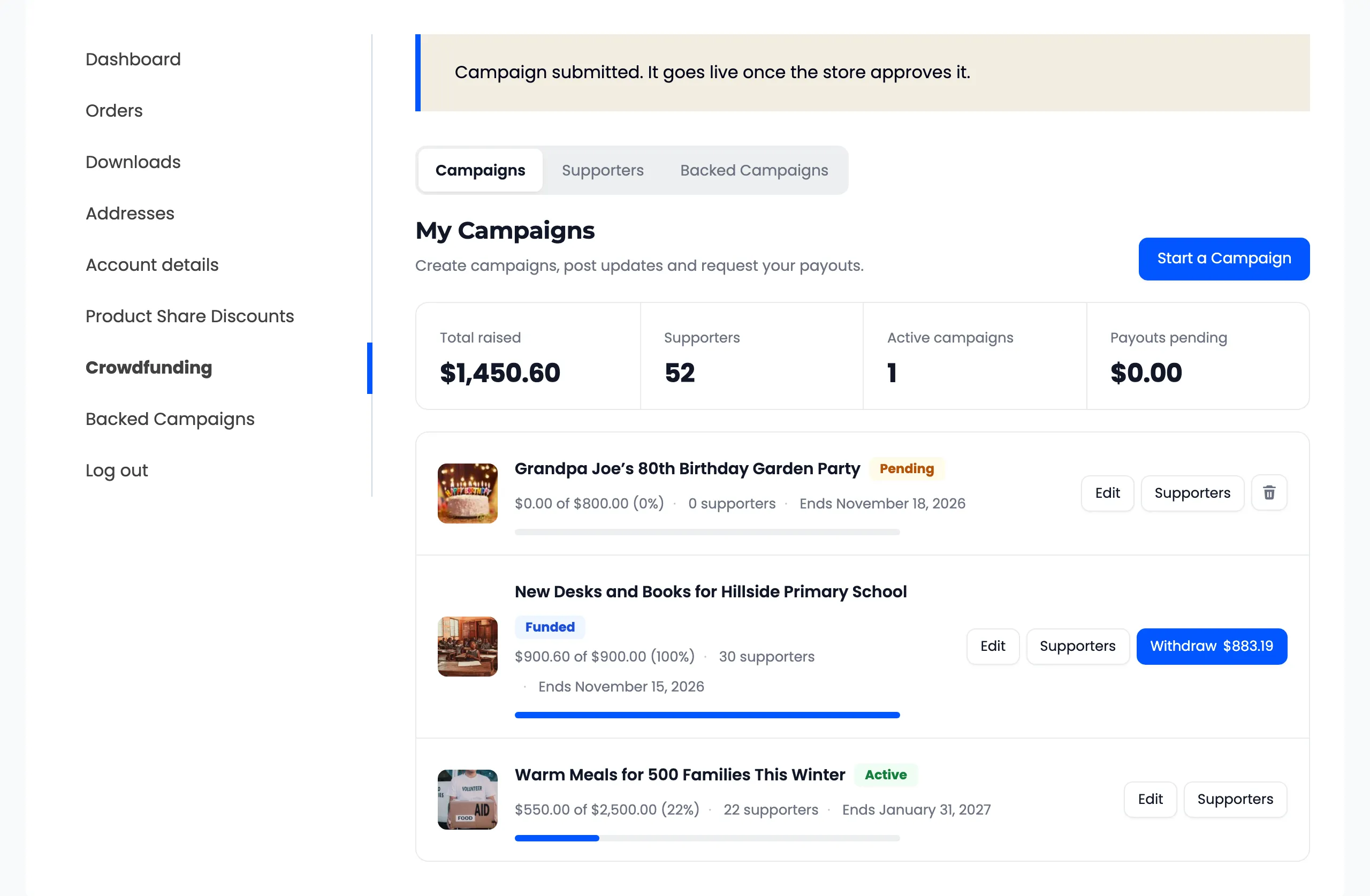Edit the Warm Meals campaign
Image resolution: width=1370 pixels, height=896 pixels.
[1150, 799]
